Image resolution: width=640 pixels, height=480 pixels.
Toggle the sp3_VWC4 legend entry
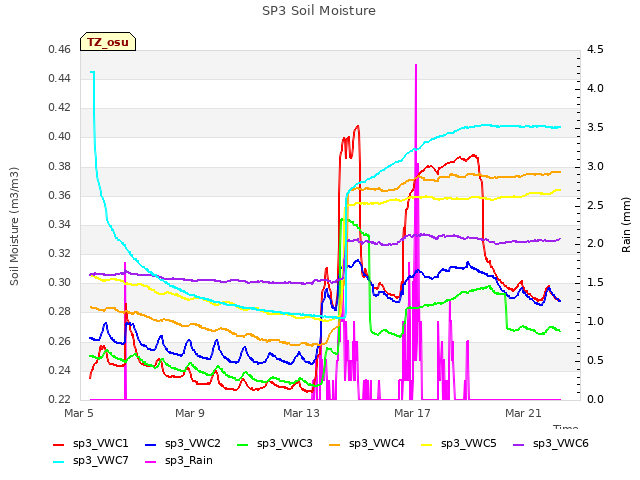(367, 444)
